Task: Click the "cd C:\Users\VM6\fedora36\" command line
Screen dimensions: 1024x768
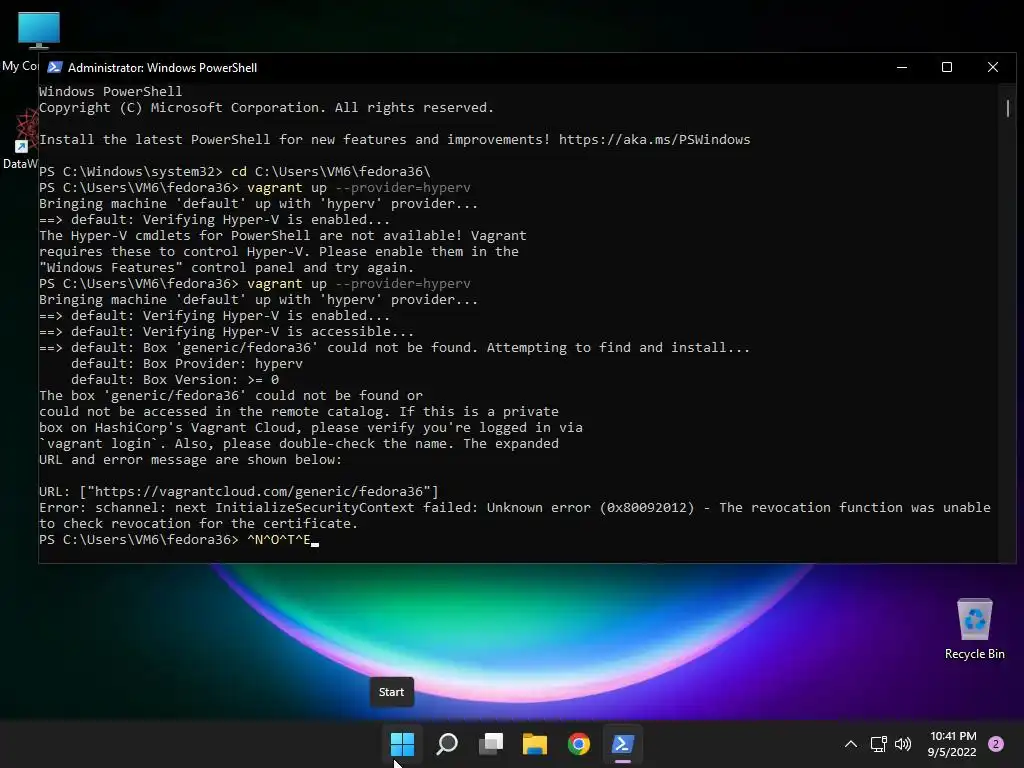Action: pos(234,171)
